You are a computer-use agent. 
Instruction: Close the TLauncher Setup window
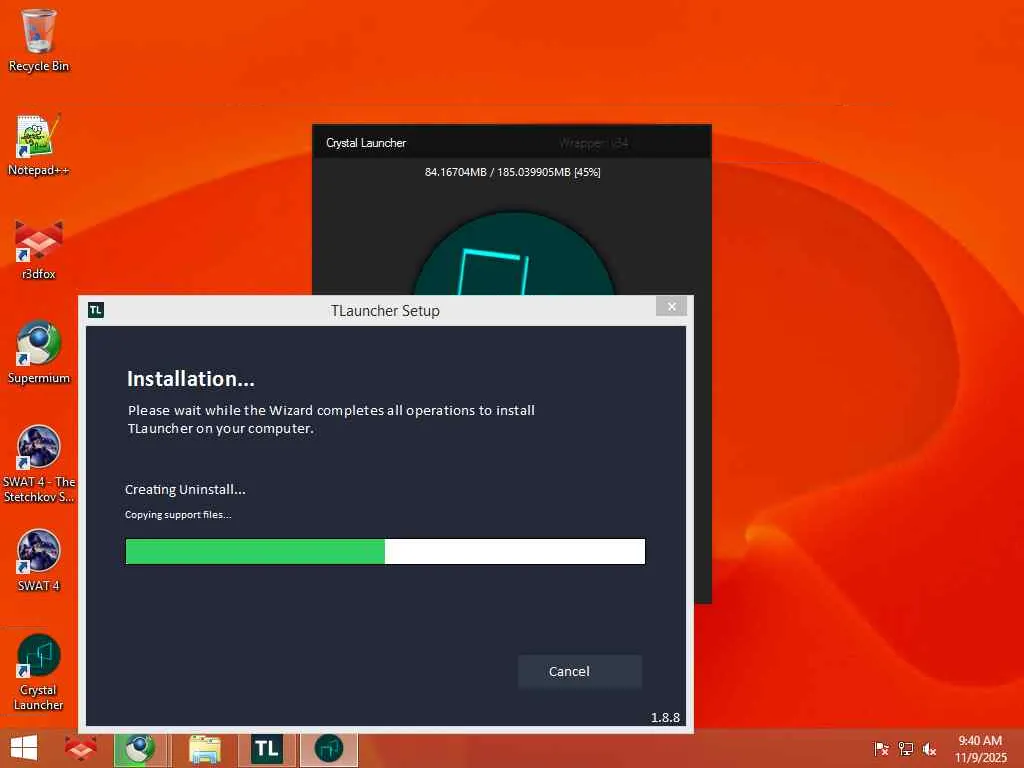coord(671,306)
